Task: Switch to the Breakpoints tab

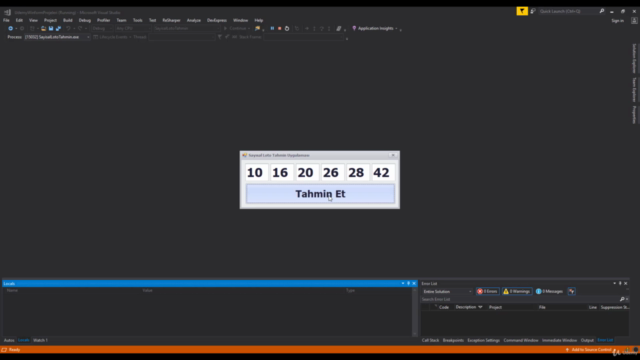Action: pos(453,340)
